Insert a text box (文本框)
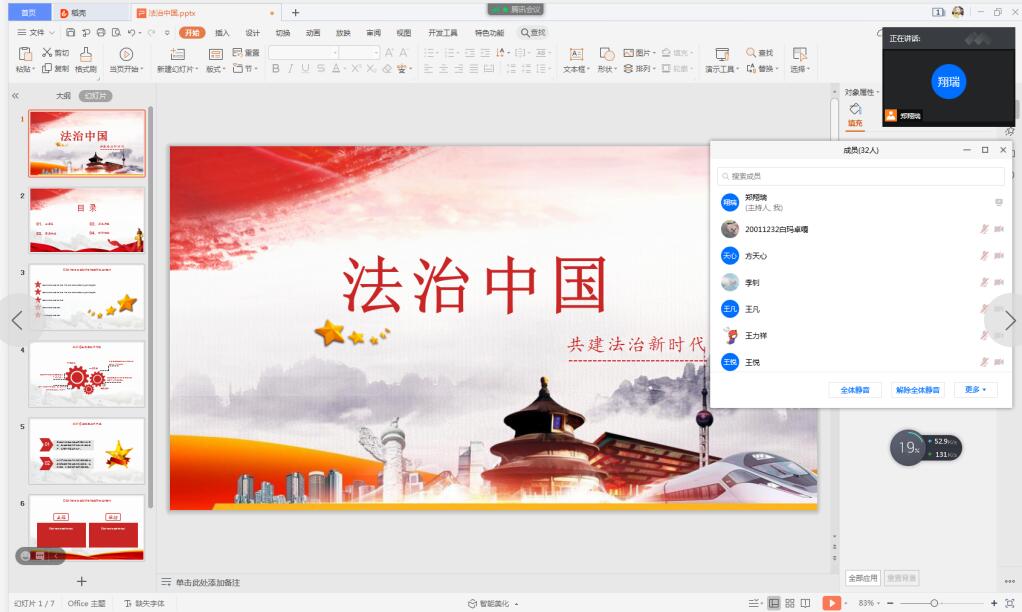This screenshot has height=612, width=1022. click(x=576, y=54)
